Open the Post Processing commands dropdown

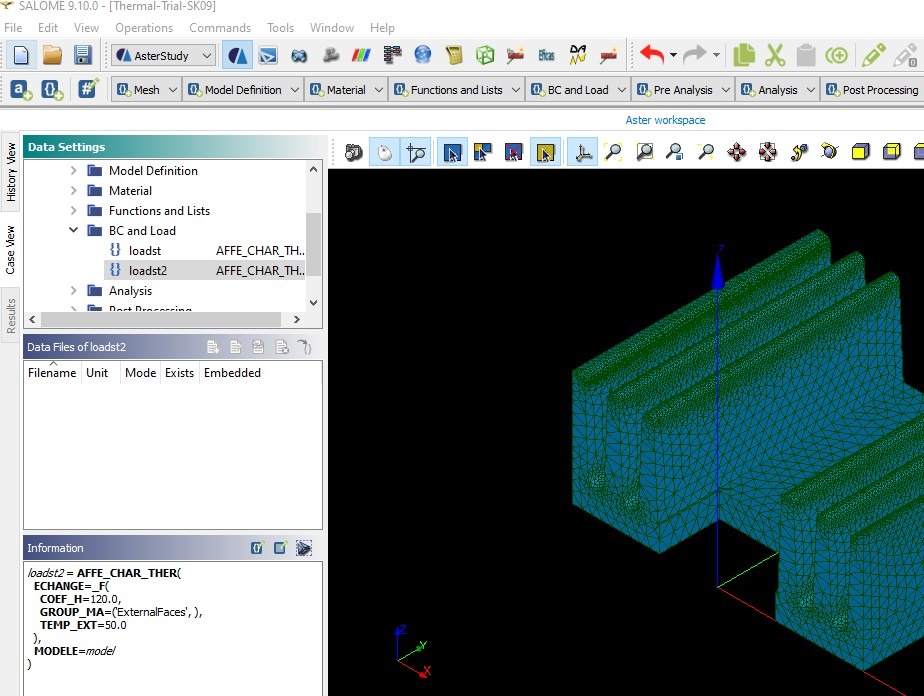pos(874,90)
